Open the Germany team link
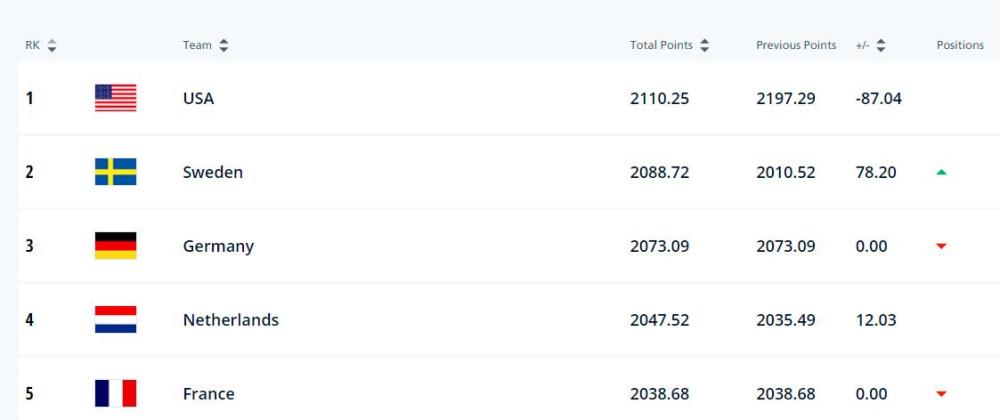Image resolution: width=1000 pixels, height=420 pixels. point(218,246)
